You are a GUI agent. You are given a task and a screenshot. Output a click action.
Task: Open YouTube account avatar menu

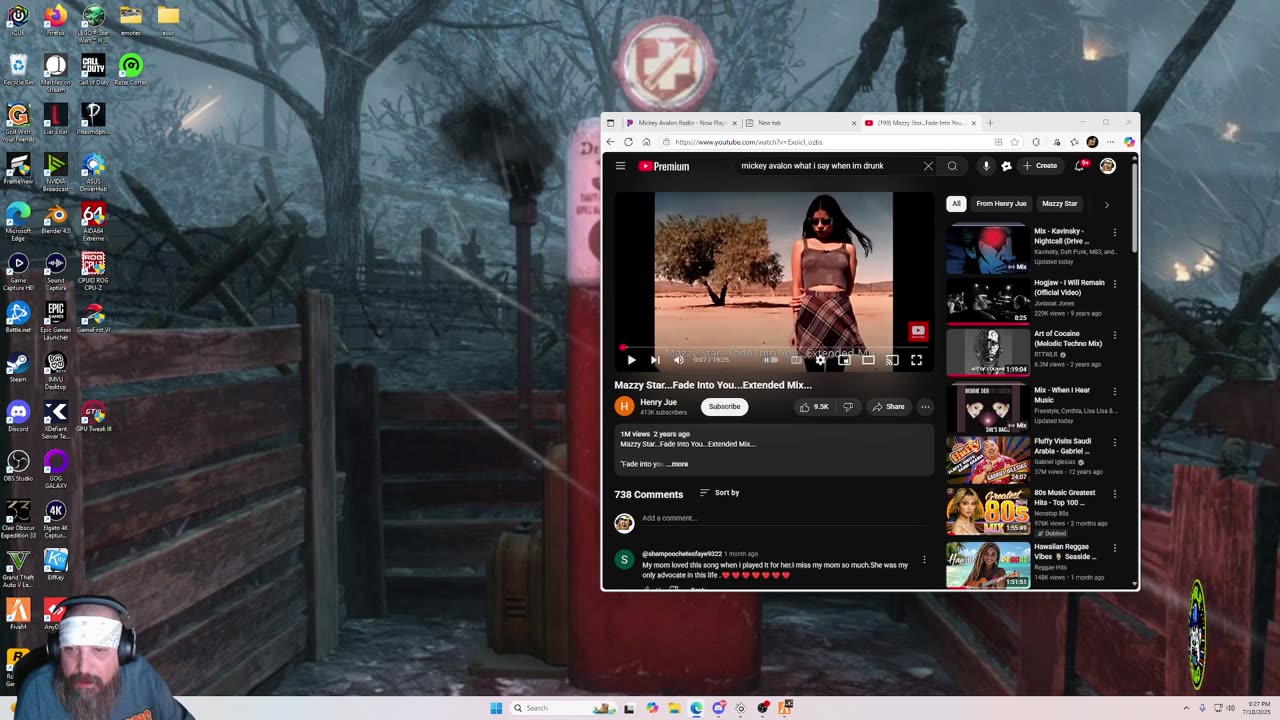1107,166
